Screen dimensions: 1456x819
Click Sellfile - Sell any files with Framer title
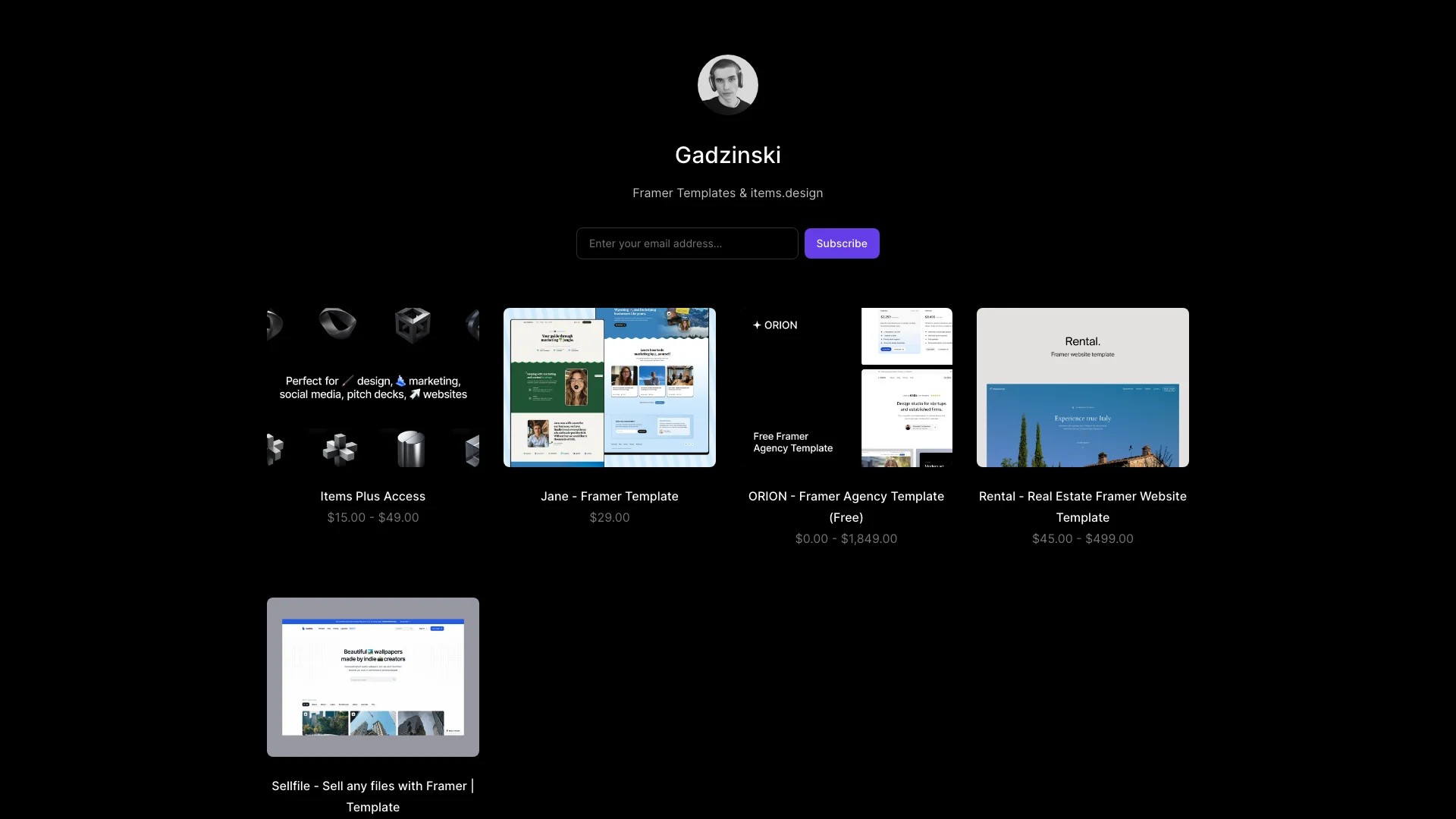click(x=373, y=796)
